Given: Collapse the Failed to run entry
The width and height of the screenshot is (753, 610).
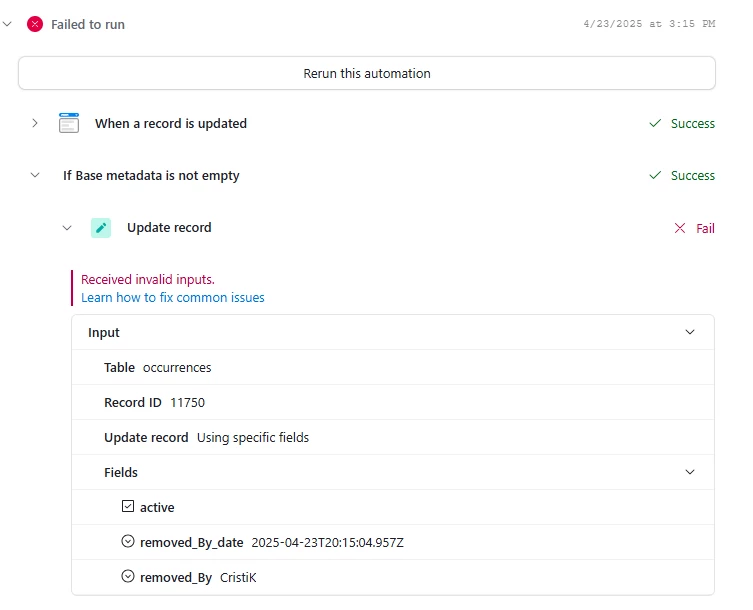Looking at the screenshot, I should pyautogui.click(x=7, y=24).
